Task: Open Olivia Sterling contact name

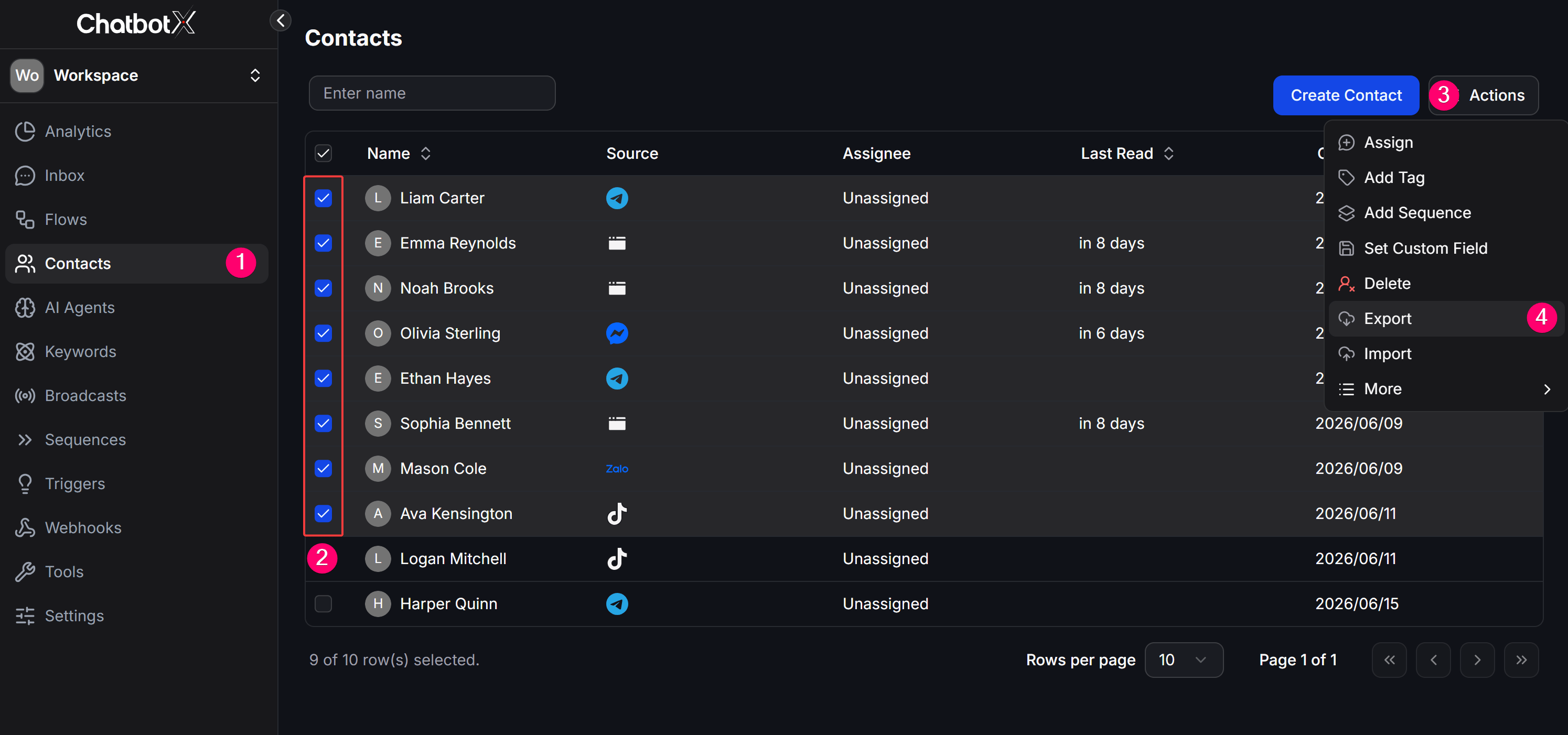Action: (x=450, y=333)
